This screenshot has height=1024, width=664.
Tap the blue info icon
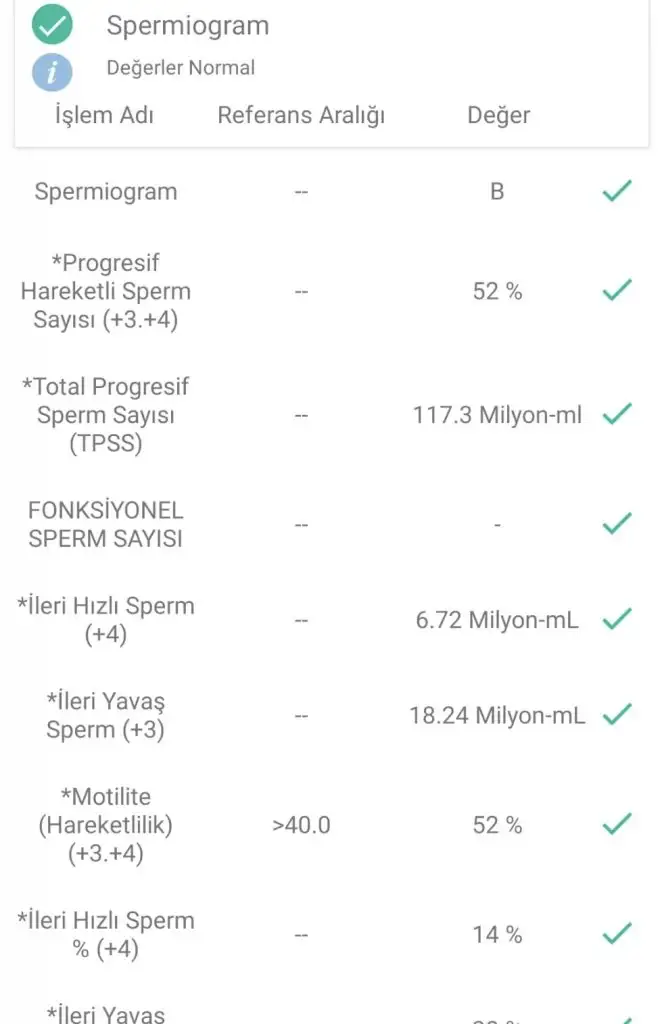52,72
